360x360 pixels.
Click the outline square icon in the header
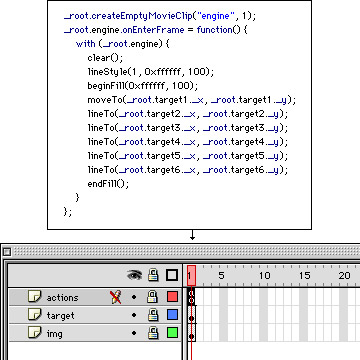172,276
